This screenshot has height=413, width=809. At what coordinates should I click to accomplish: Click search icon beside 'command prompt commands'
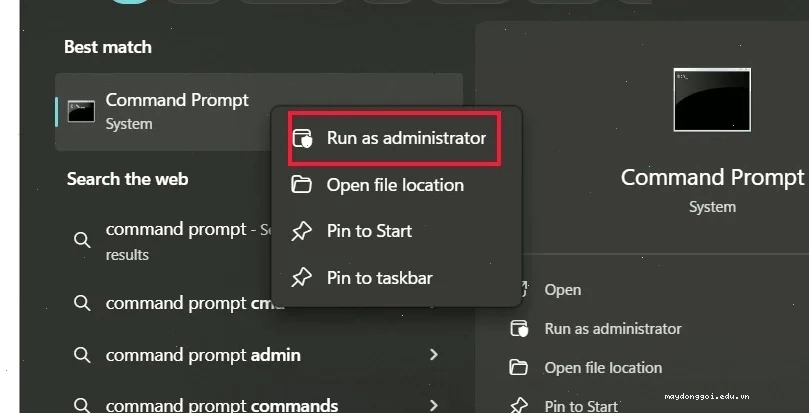tap(82, 404)
